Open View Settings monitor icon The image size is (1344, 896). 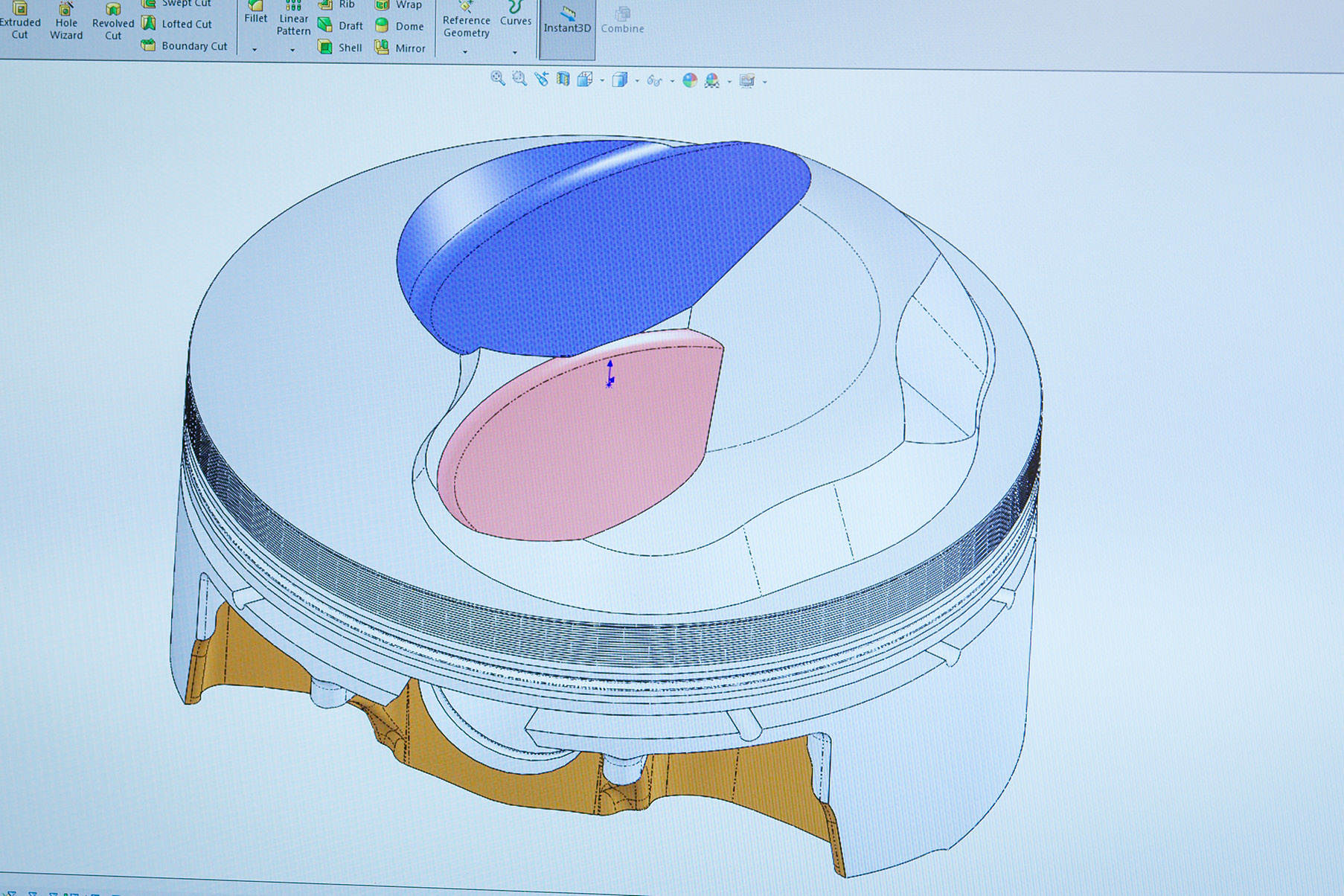tap(747, 80)
